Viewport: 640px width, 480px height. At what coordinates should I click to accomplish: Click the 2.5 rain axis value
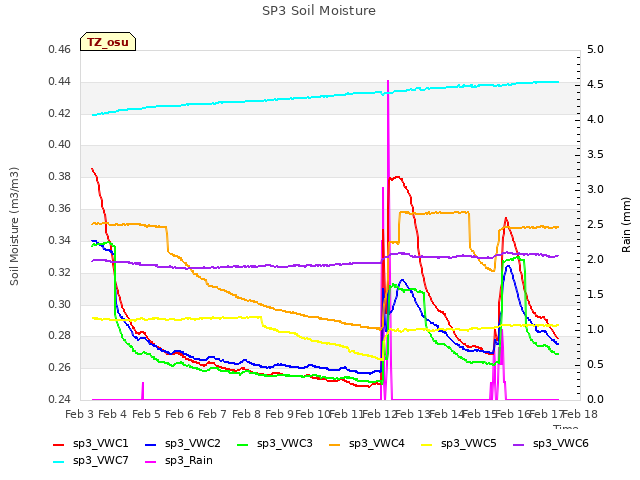596,225
